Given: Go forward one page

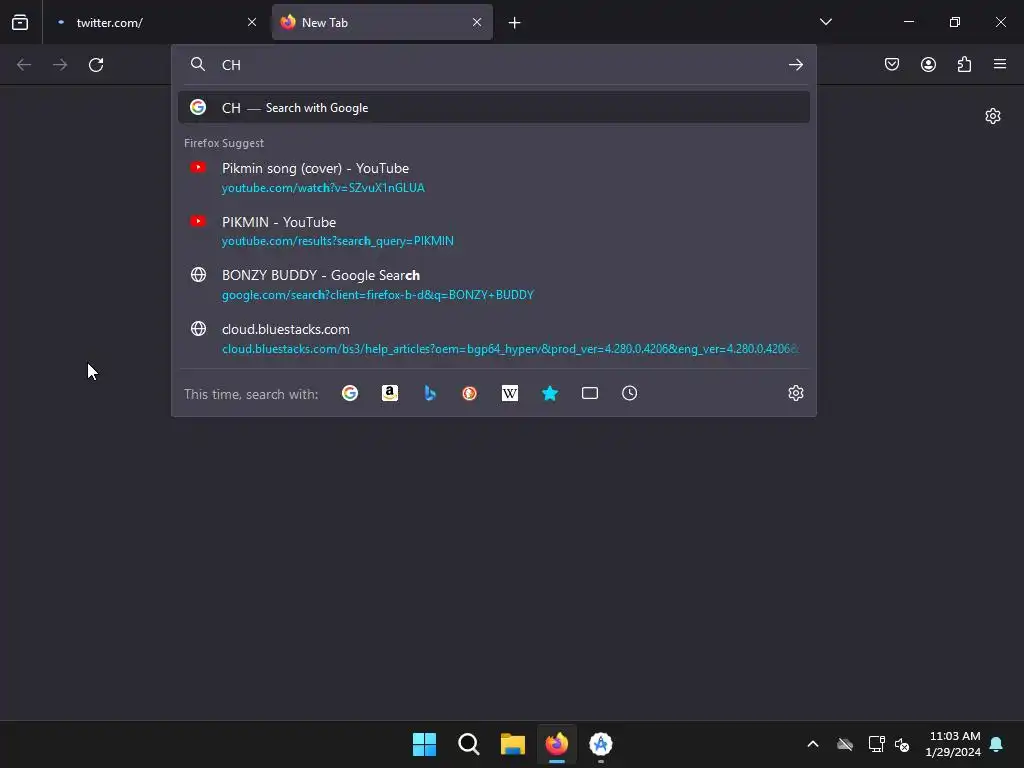Looking at the screenshot, I should click(60, 65).
